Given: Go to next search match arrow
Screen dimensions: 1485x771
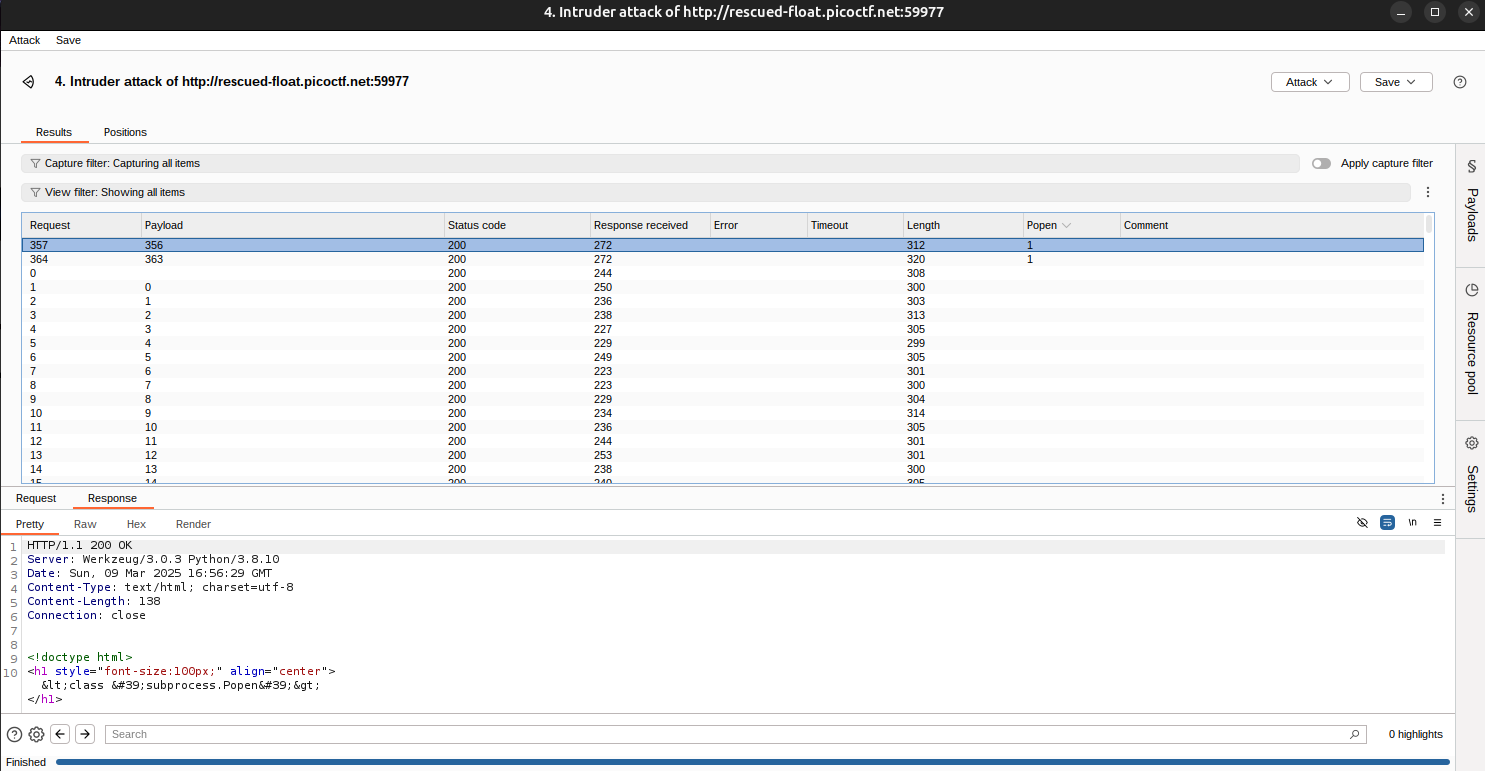Looking at the screenshot, I should 85,734.
